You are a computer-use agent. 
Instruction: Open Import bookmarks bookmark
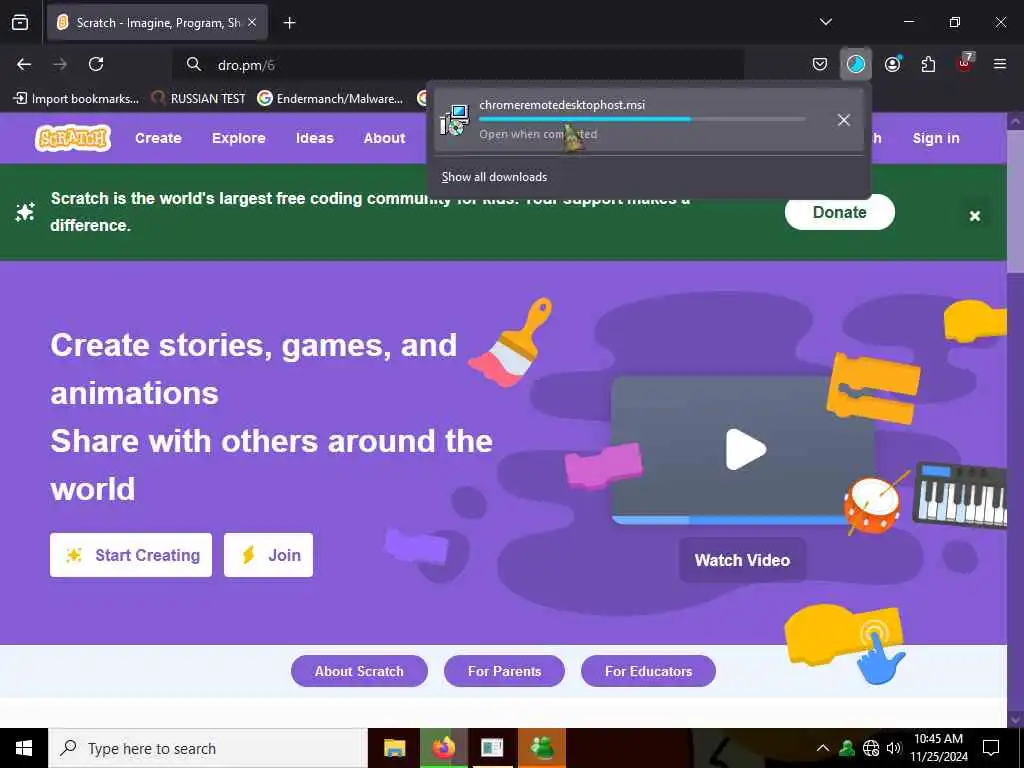point(76,99)
